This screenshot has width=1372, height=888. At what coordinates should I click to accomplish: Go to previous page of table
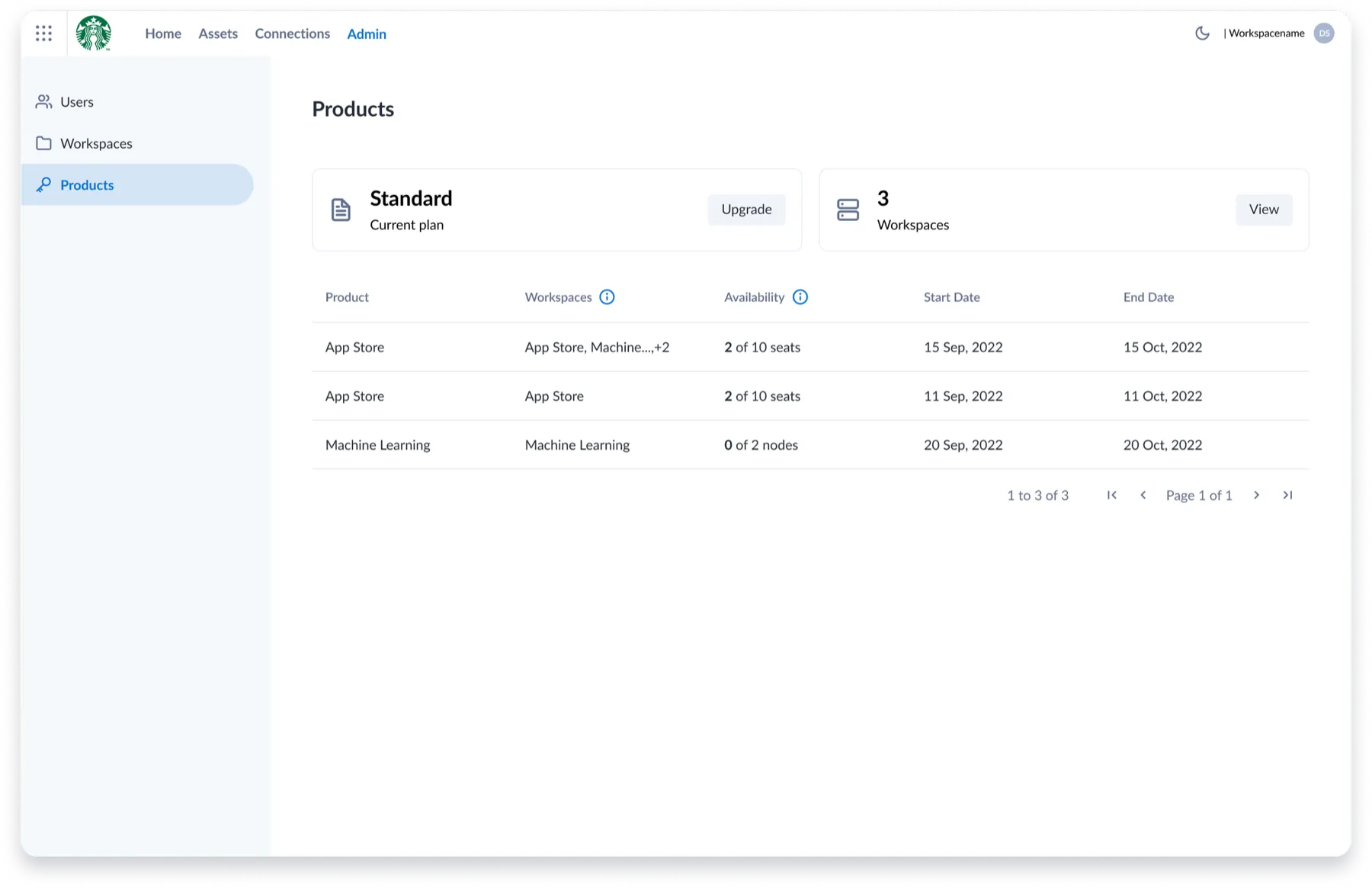click(x=1143, y=495)
